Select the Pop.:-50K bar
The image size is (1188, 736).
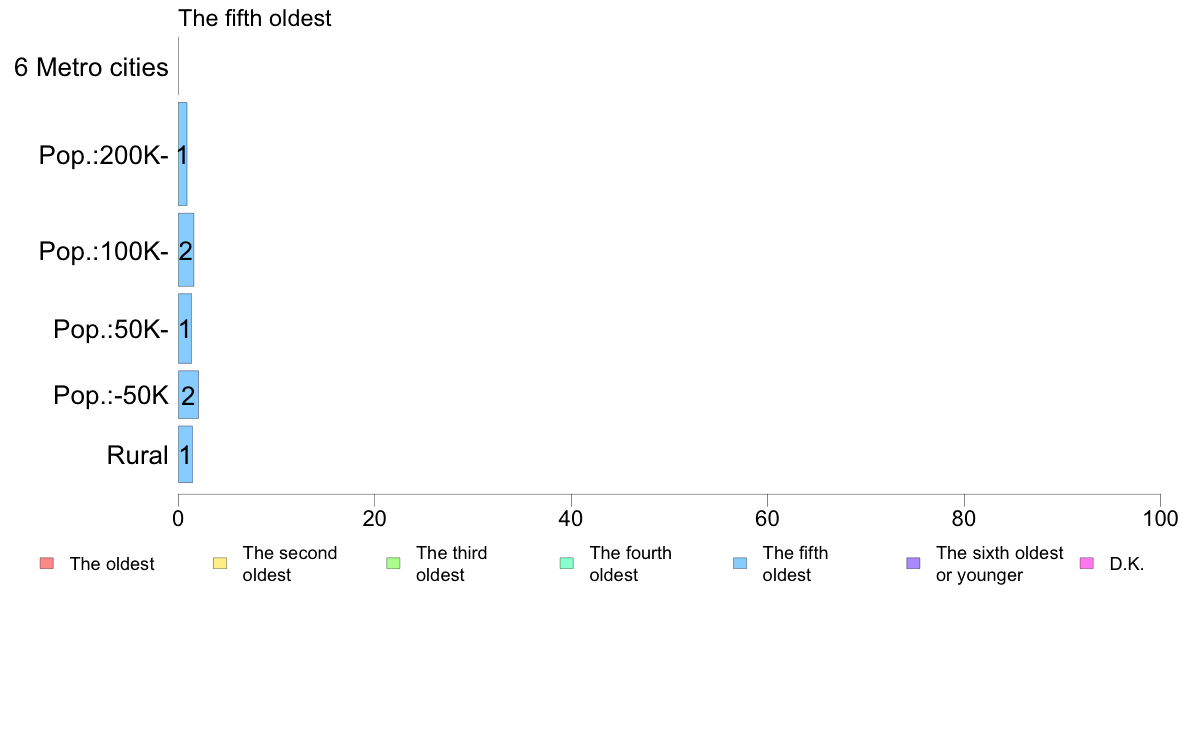coord(189,395)
